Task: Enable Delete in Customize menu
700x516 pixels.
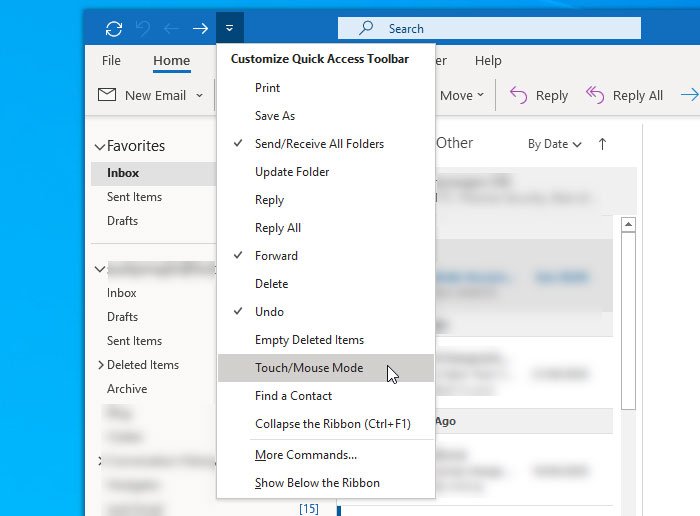Action: point(325,284)
